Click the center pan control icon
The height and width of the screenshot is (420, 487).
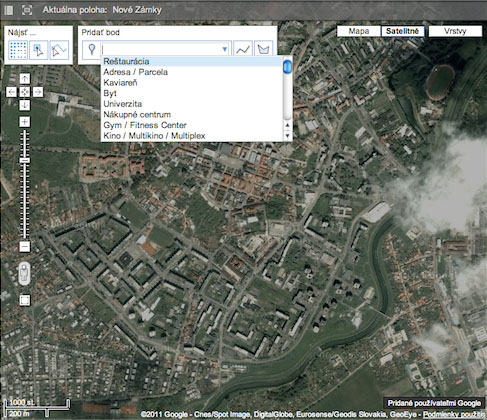(x=25, y=92)
